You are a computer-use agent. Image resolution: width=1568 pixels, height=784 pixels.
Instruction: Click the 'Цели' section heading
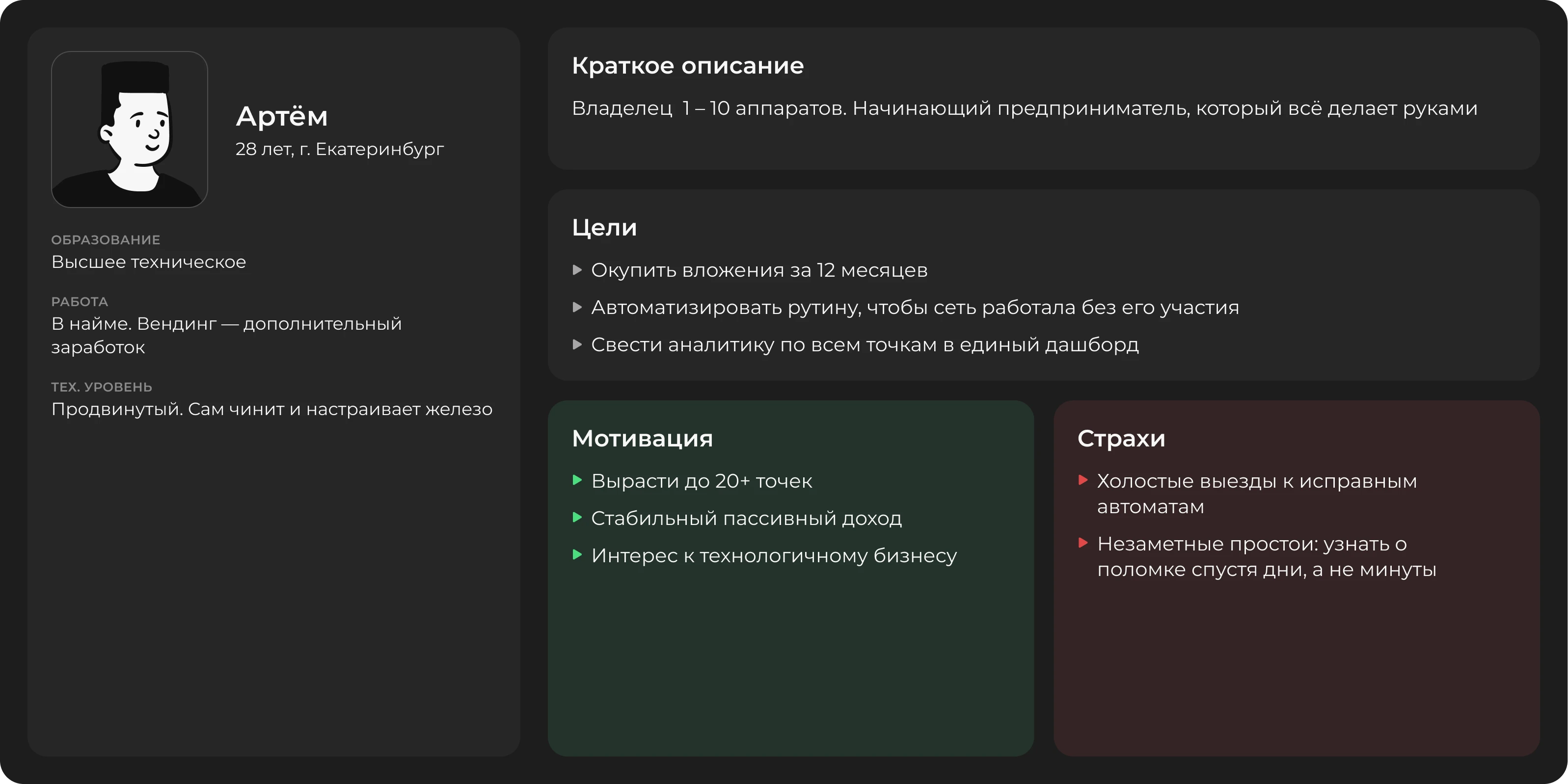click(604, 228)
